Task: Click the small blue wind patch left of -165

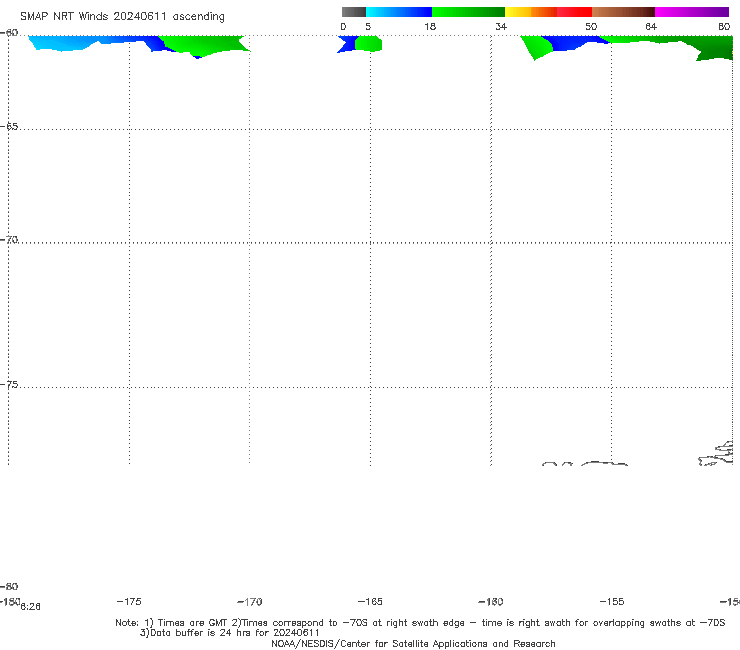Action: 347,44
